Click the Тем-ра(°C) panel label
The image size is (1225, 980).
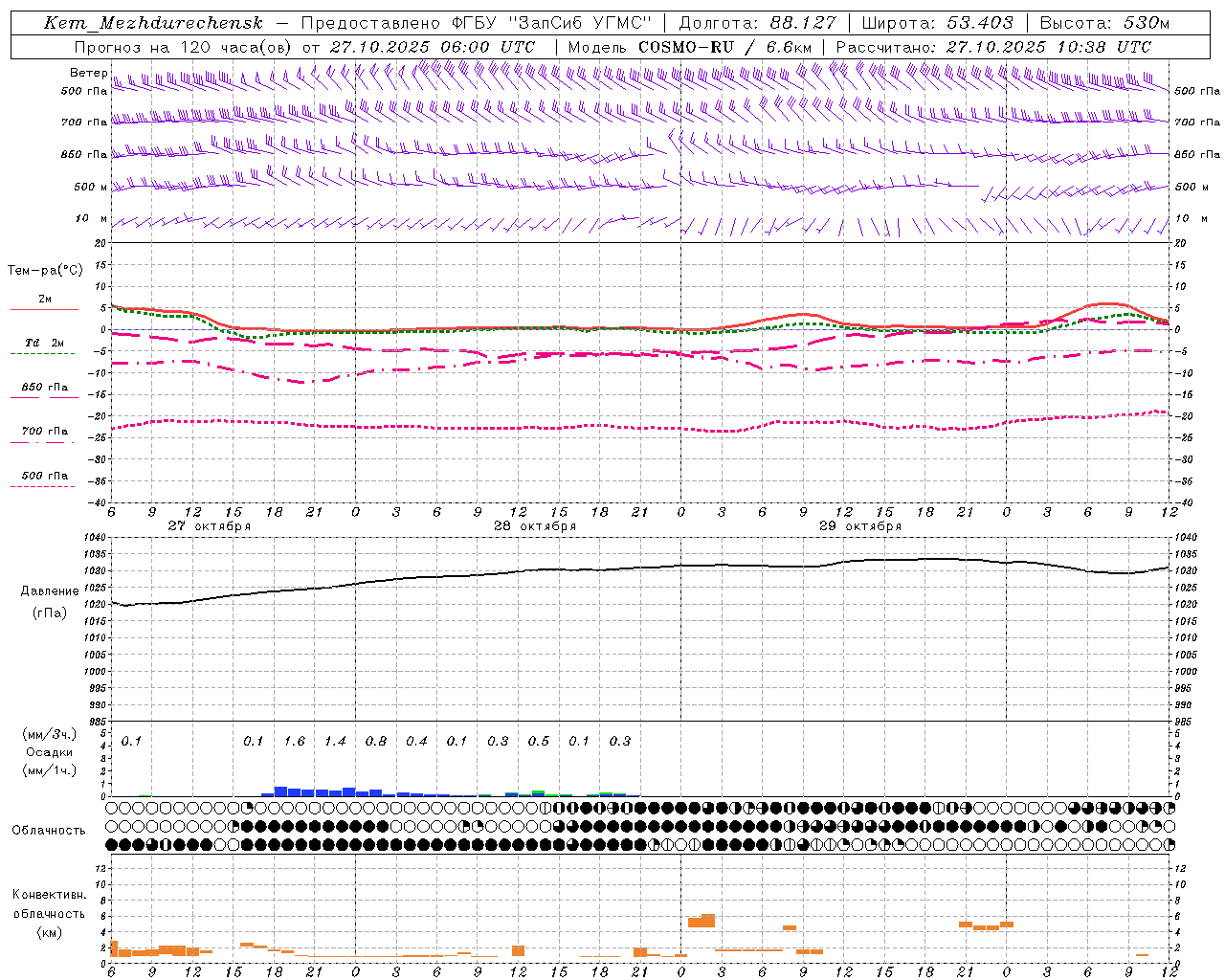(x=45, y=271)
